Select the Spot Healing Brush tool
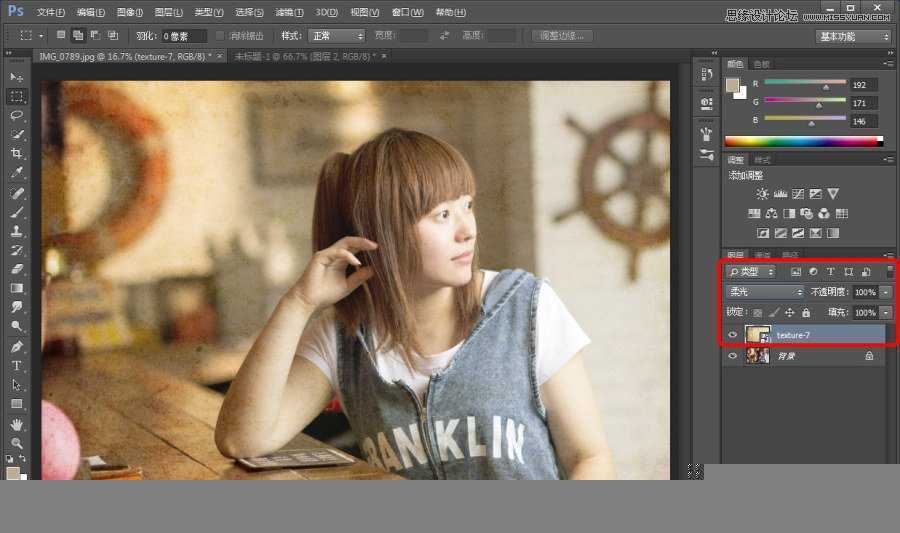 pos(17,193)
